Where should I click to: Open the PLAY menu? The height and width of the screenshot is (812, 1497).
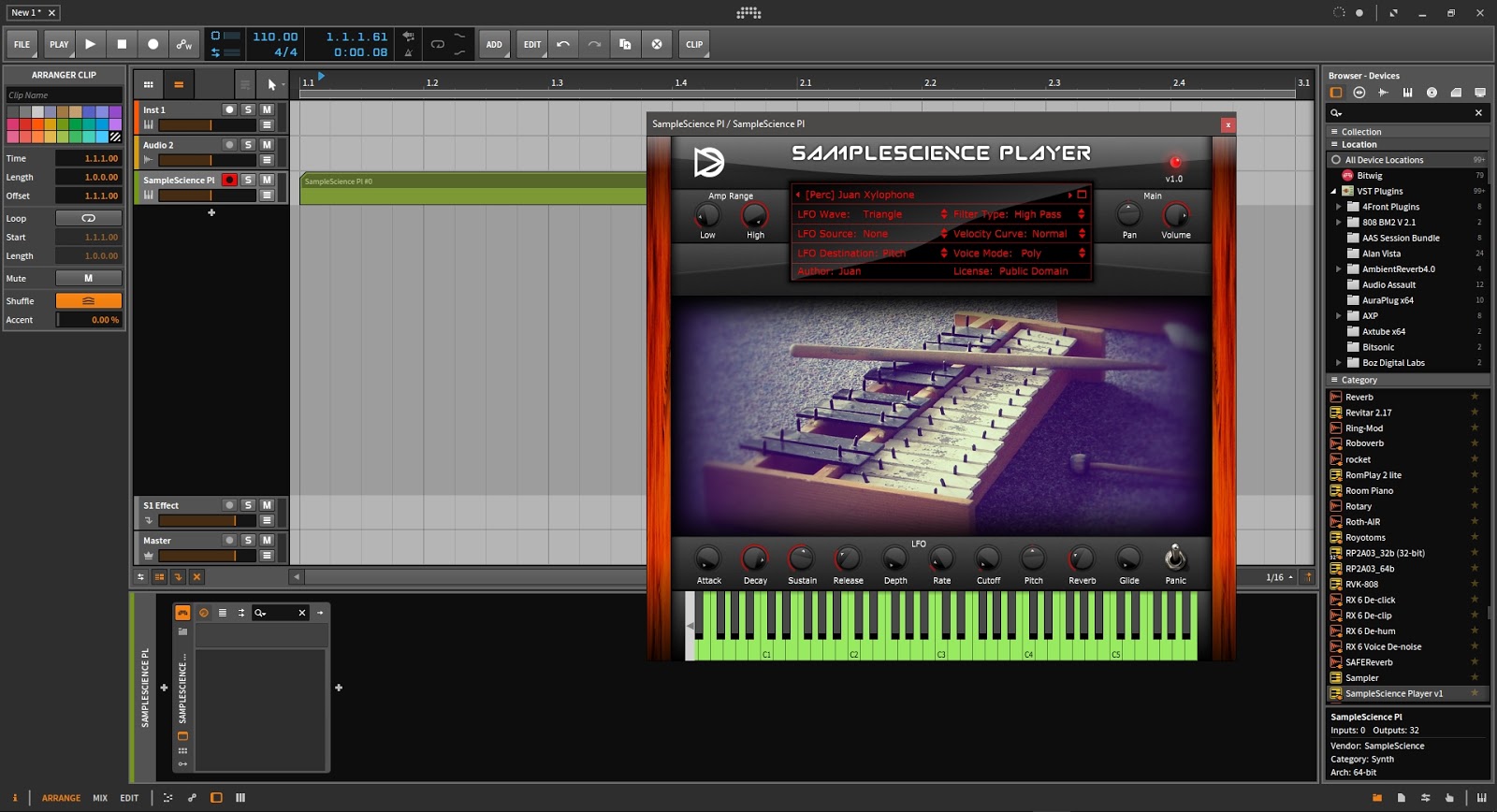pos(59,44)
